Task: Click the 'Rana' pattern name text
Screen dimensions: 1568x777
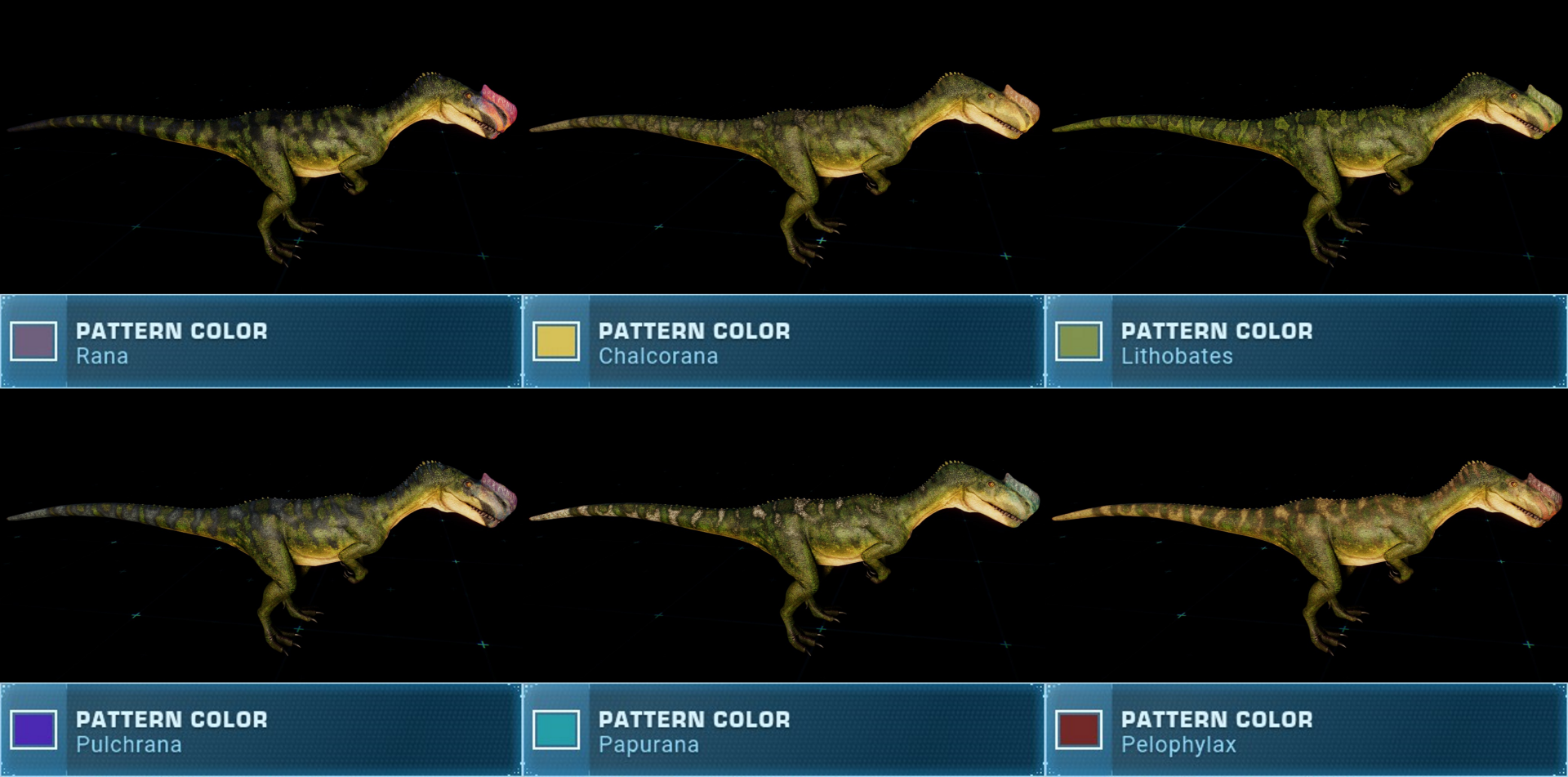Action: [102, 356]
